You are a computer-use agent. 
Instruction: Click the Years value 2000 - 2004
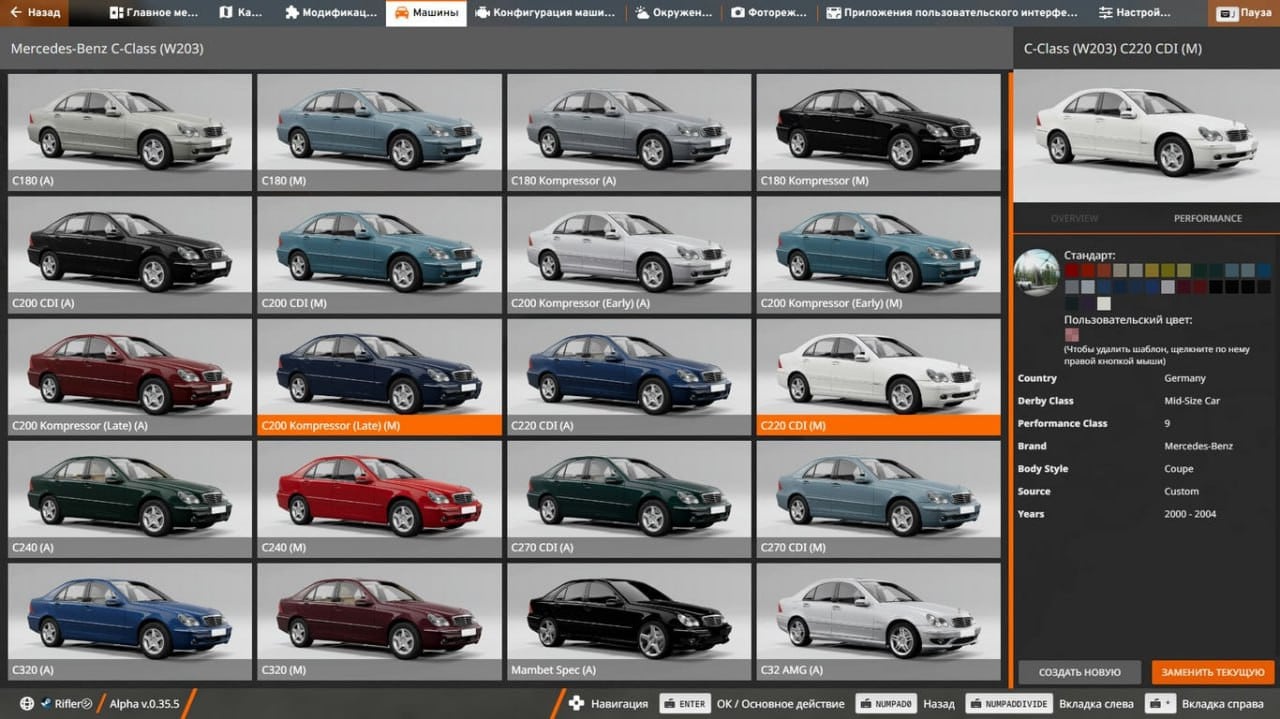pyautogui.click(x=1189, y=514)
